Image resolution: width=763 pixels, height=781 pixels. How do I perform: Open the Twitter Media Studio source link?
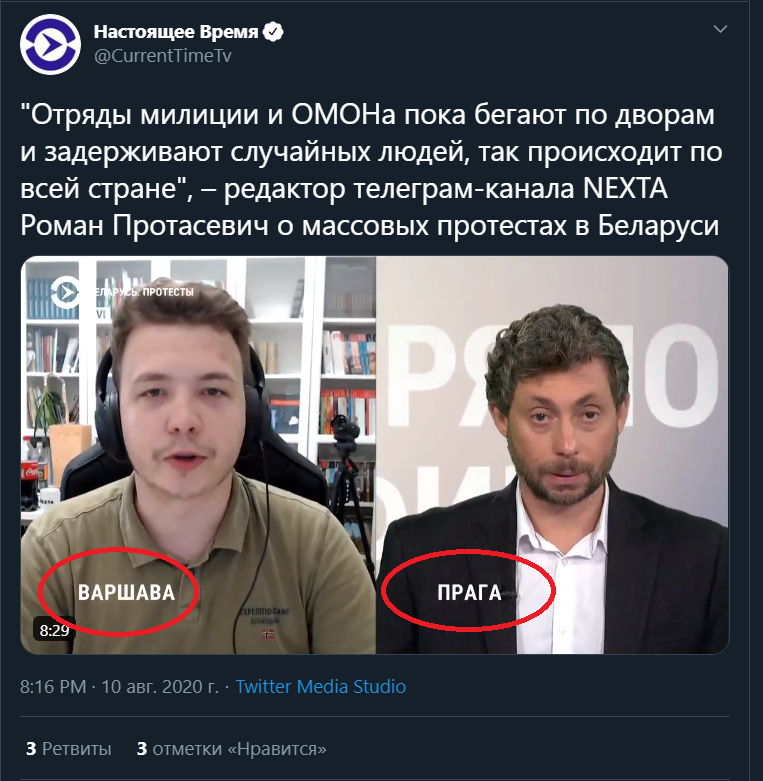[320, 686]
